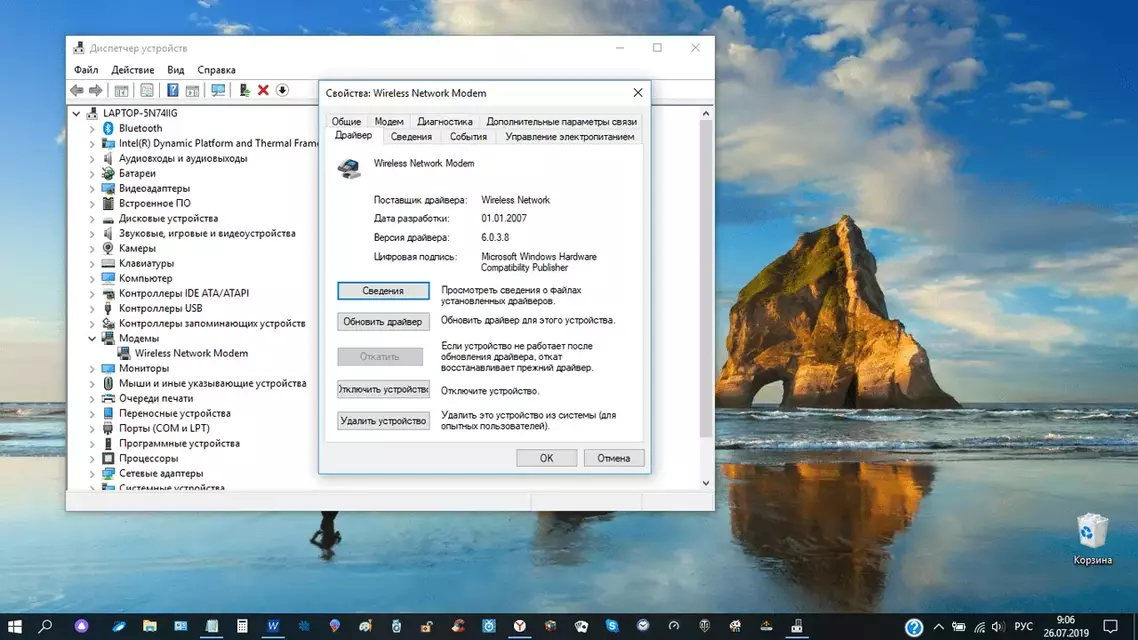Click the Обновить драйвер button
Screen dimensions: 1138x640
(x=382, y=321)
